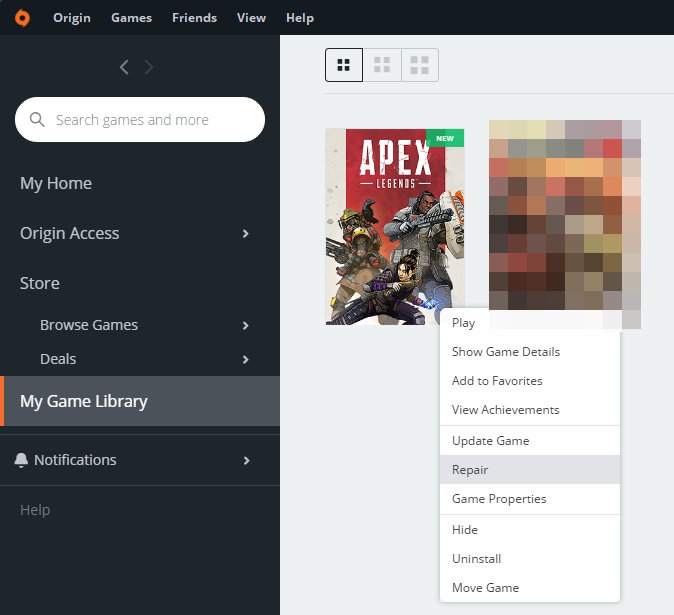Click the NEW badge on Apex Legends
This screenshot has width=674, height=615.
point(445,138)
